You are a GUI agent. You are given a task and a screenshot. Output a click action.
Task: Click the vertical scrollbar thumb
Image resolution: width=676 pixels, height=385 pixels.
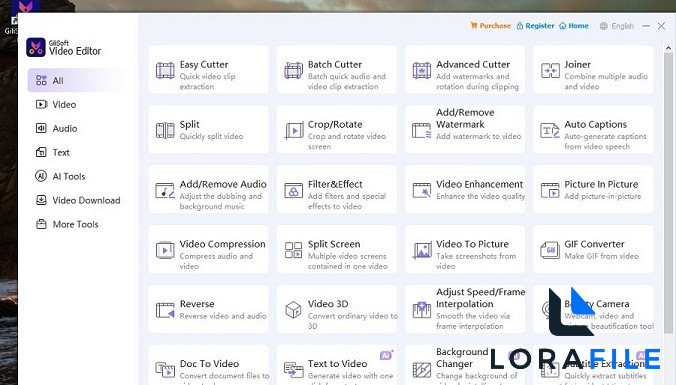(x=668, y=193)
